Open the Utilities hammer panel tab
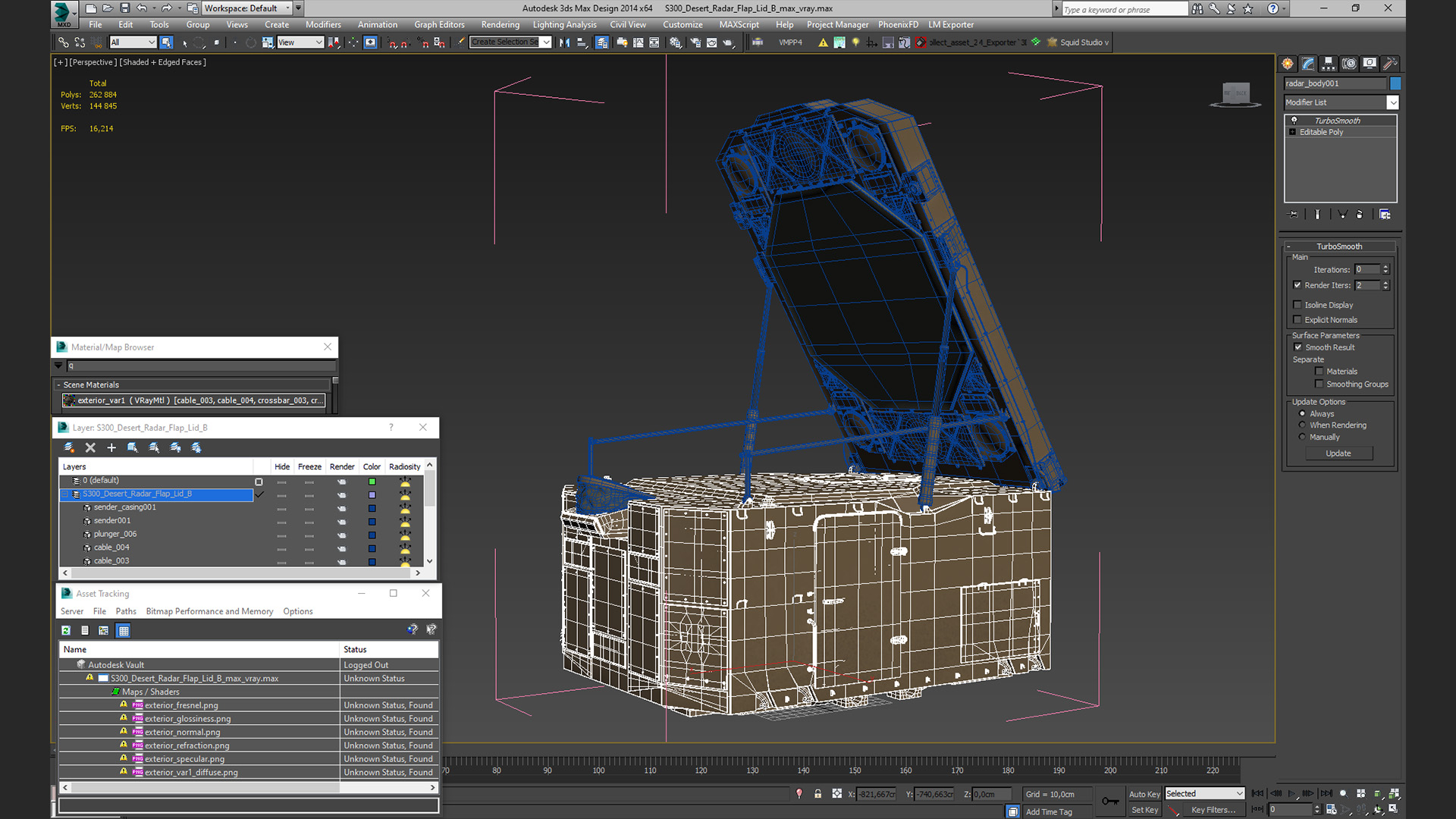The image size is (1456, 819). [1389, 64]
